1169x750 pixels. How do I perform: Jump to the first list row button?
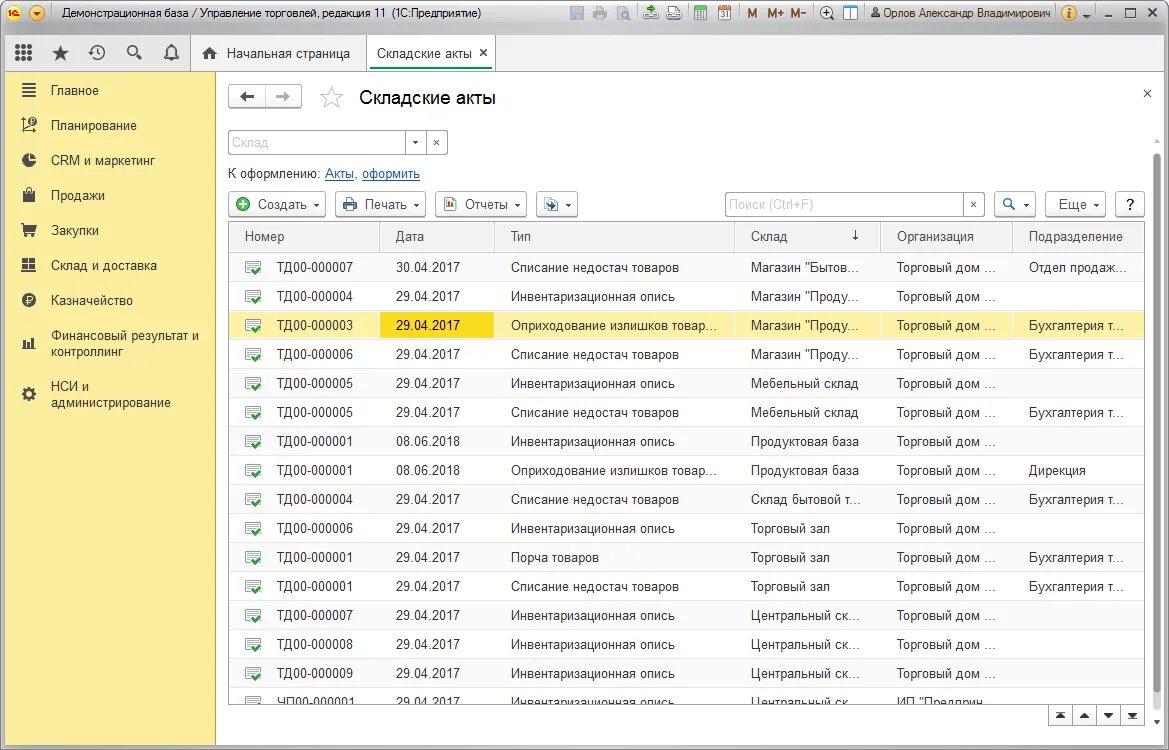click(1059, 716)
